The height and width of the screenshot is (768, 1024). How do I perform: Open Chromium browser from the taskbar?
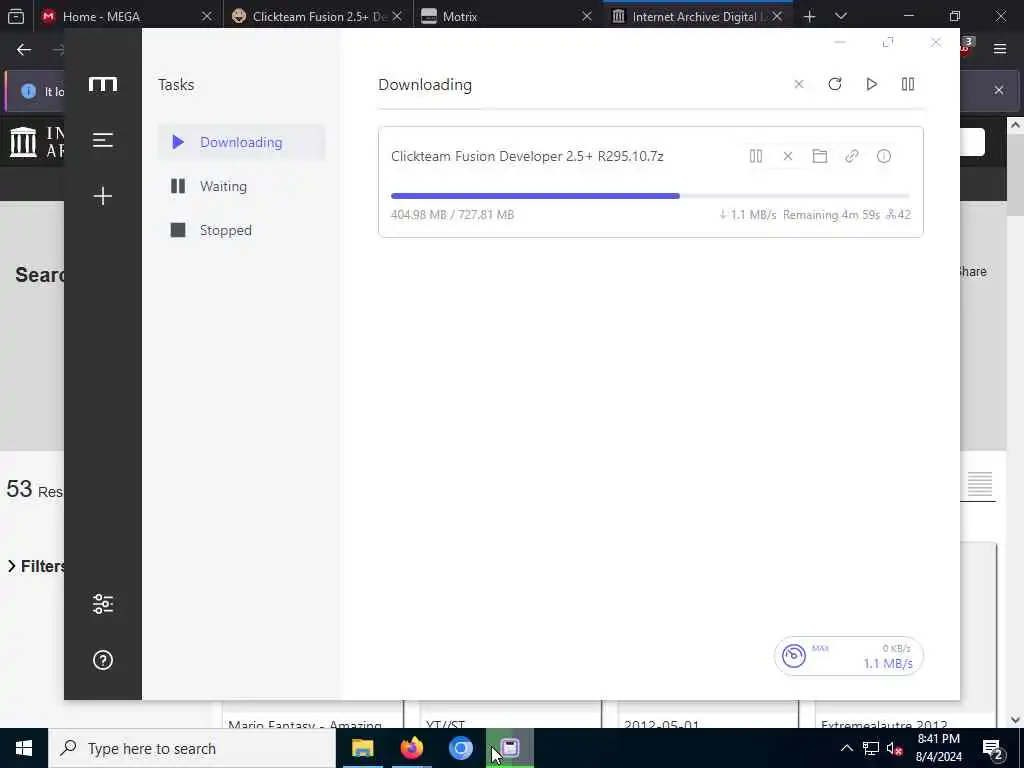[x=460, y=748]
